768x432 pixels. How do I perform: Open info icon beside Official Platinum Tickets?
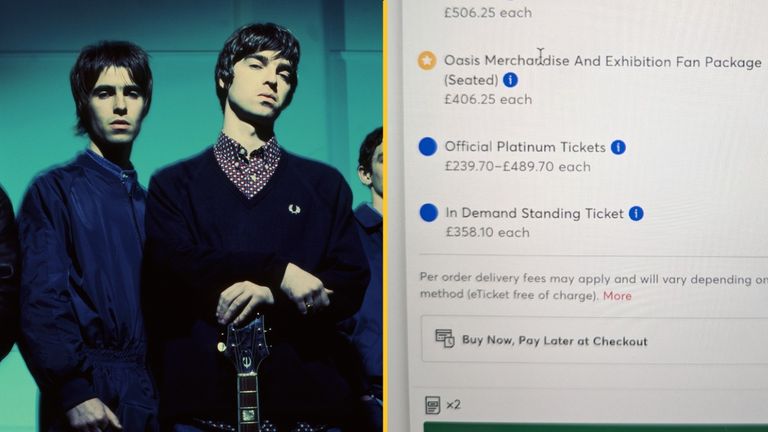(618, 147)
